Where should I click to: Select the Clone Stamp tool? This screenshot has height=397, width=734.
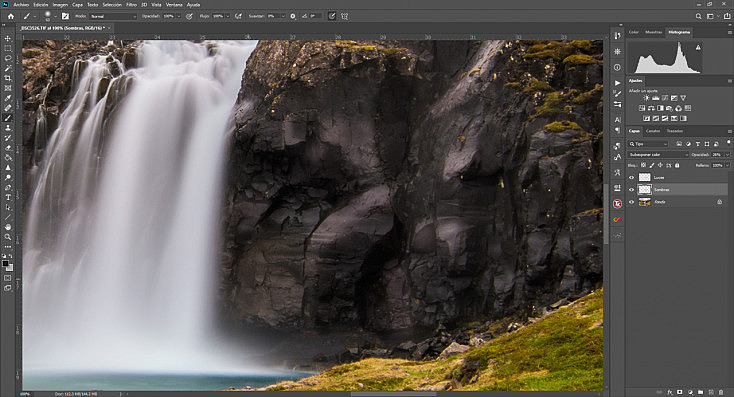(x=8, y=128)
